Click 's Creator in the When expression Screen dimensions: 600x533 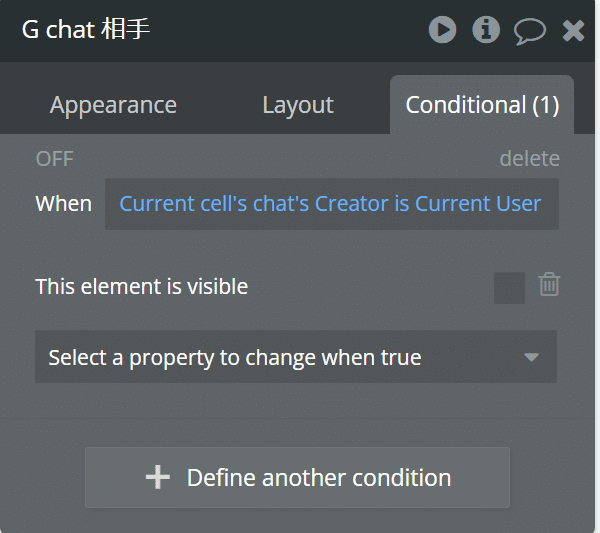[347, 204]
